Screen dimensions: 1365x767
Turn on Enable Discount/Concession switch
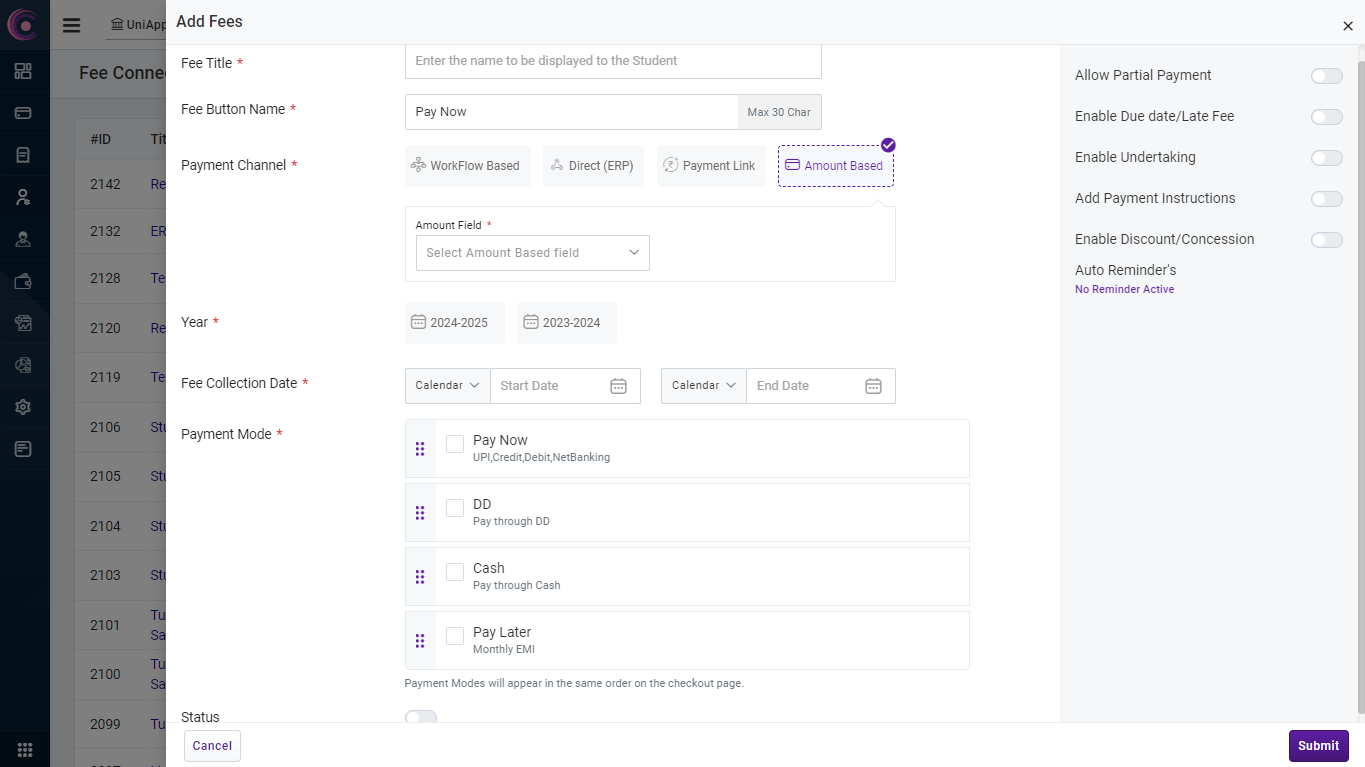(x=1326, y=240)
